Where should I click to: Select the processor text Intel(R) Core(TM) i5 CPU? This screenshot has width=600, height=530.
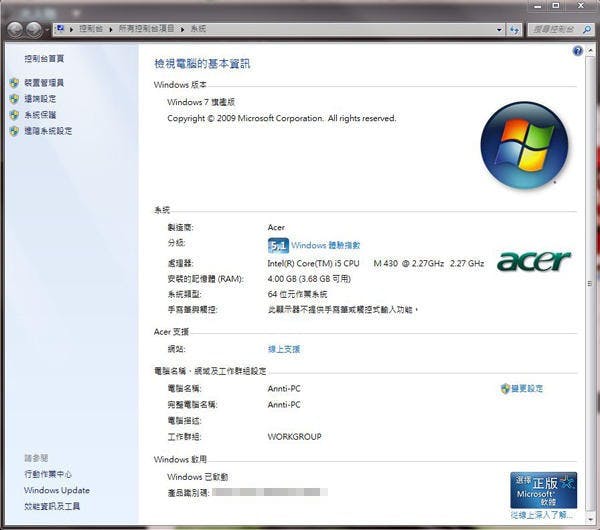pyautogui.click(x=313, y=263)
